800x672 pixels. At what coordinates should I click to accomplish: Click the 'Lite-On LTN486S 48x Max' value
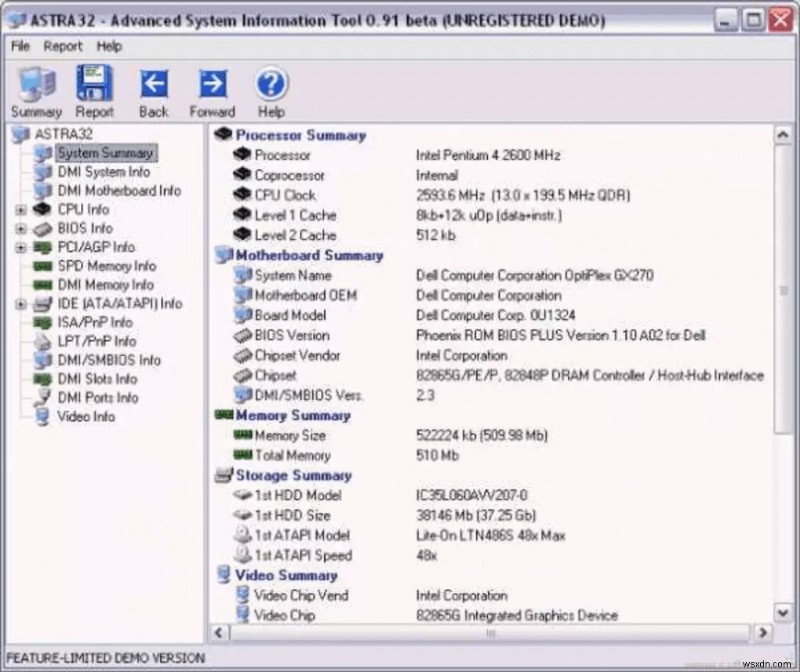(x=491, y=535)
